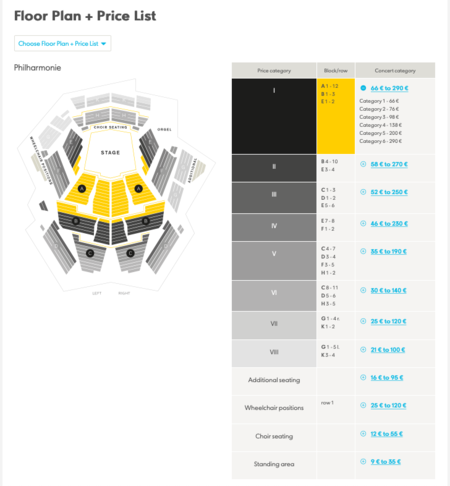Click the yellow A1-12 block cell
Viewport: 450px width, 486px height.
pos(336,116)
